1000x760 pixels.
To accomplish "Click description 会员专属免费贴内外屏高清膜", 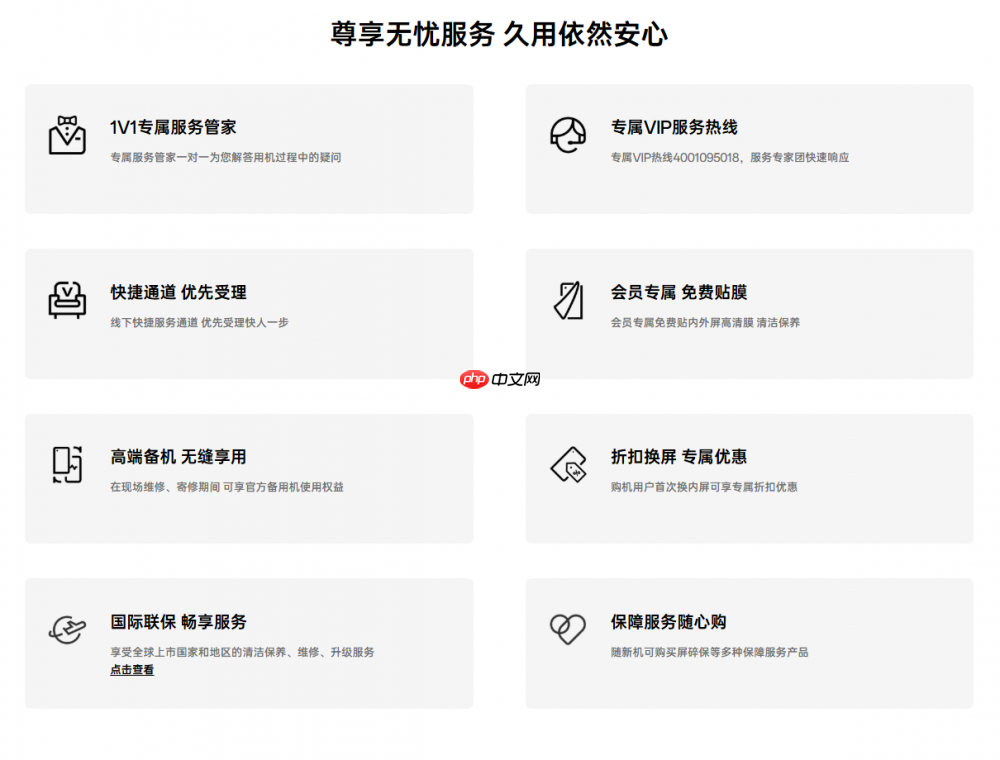I will [x=705, y=323].
